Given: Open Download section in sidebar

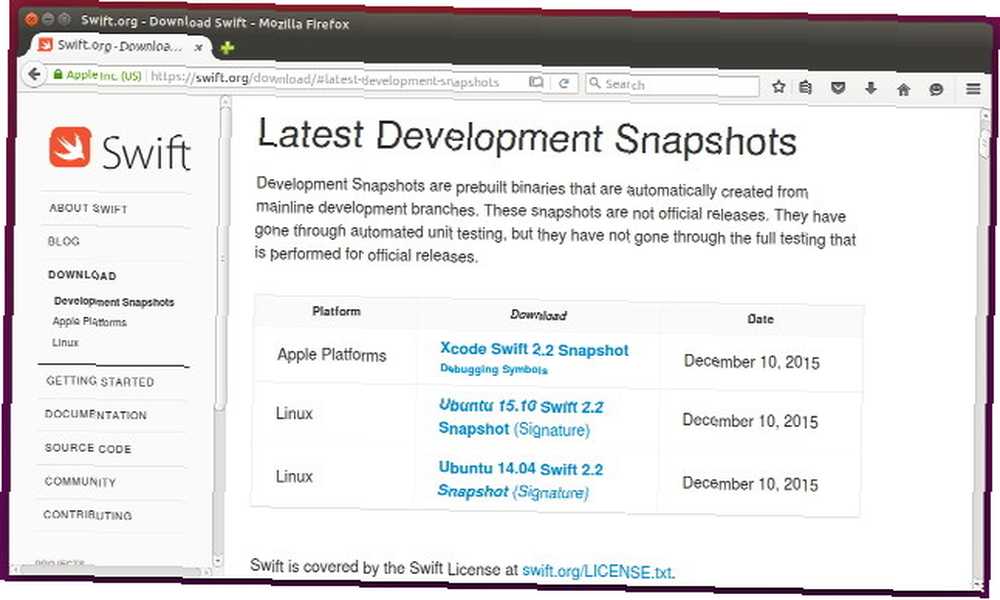Looking at the screenshot, I should (82, 275).
